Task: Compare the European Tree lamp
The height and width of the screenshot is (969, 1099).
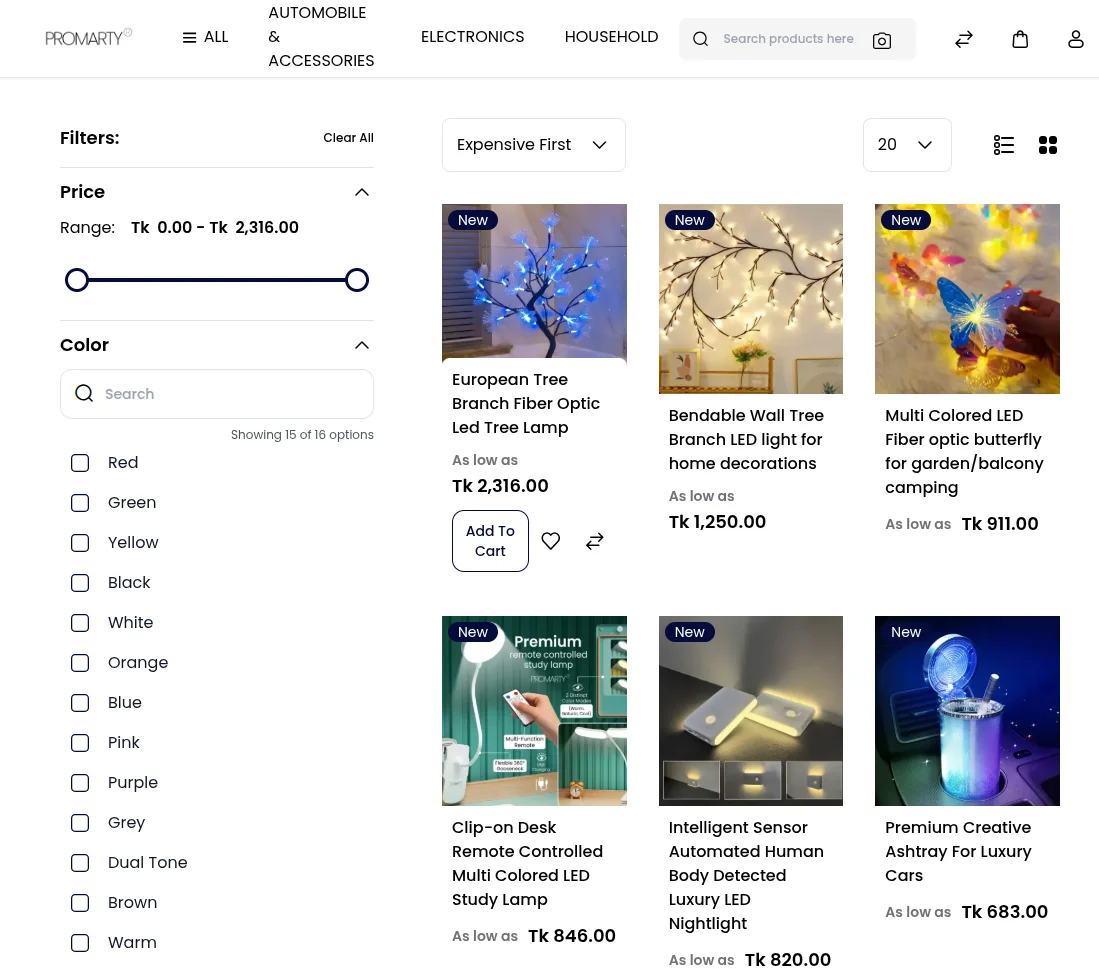Action: coord(594,541)
